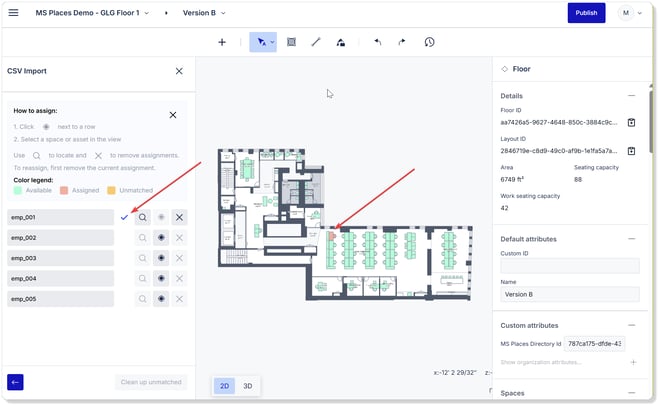Image resolution: width=658 pixels, height=405 pixels.
Task: Redo the last undone action
Action: pyautogui.click(x=402, y=42)
